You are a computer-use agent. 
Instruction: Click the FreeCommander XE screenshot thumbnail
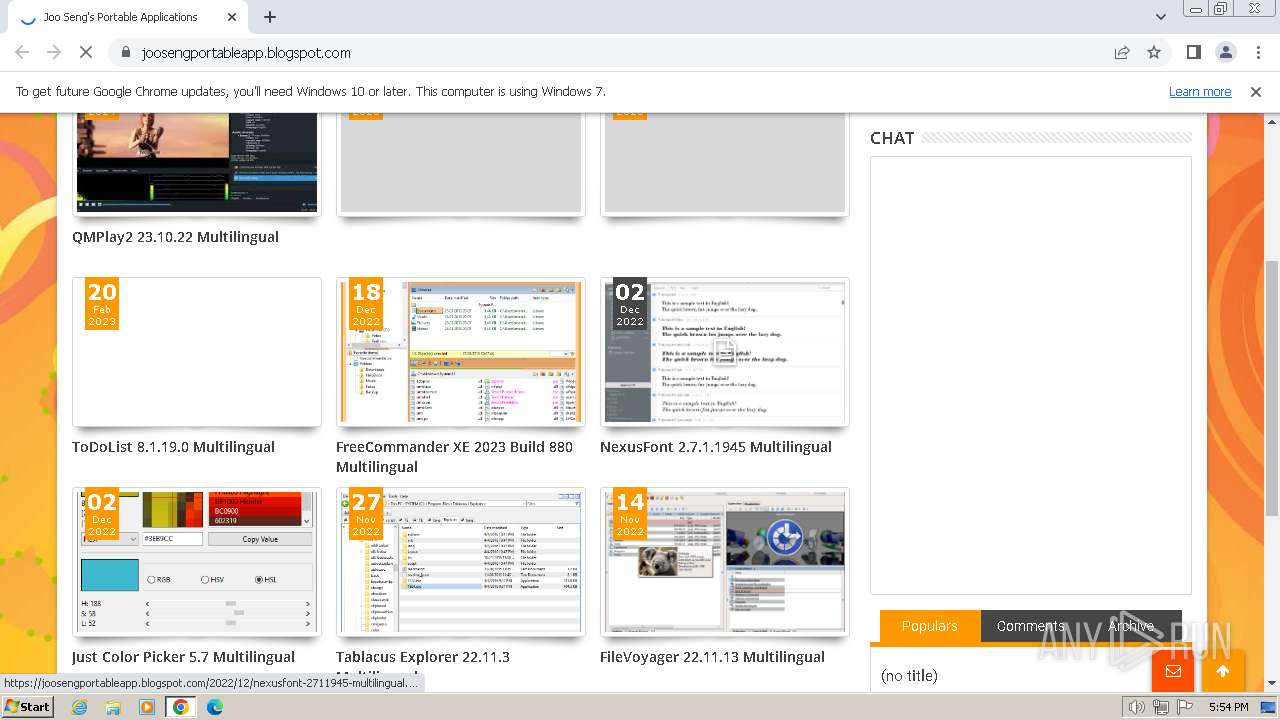(461, 352)
